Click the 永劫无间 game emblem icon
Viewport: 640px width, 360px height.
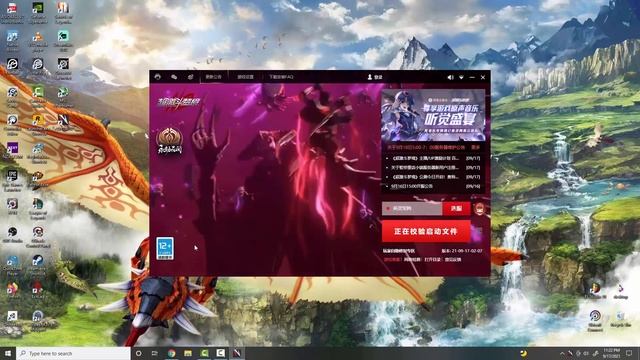click(x=169, y=140)
